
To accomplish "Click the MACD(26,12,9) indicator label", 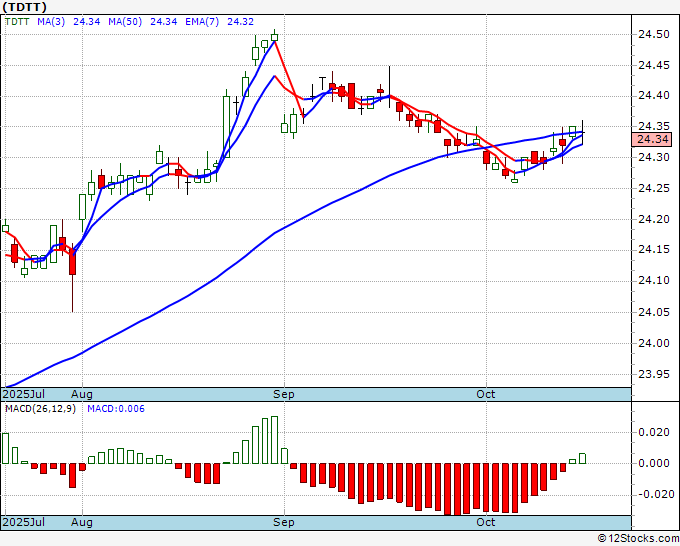I will pyautogui.click(x=40, y=409).
